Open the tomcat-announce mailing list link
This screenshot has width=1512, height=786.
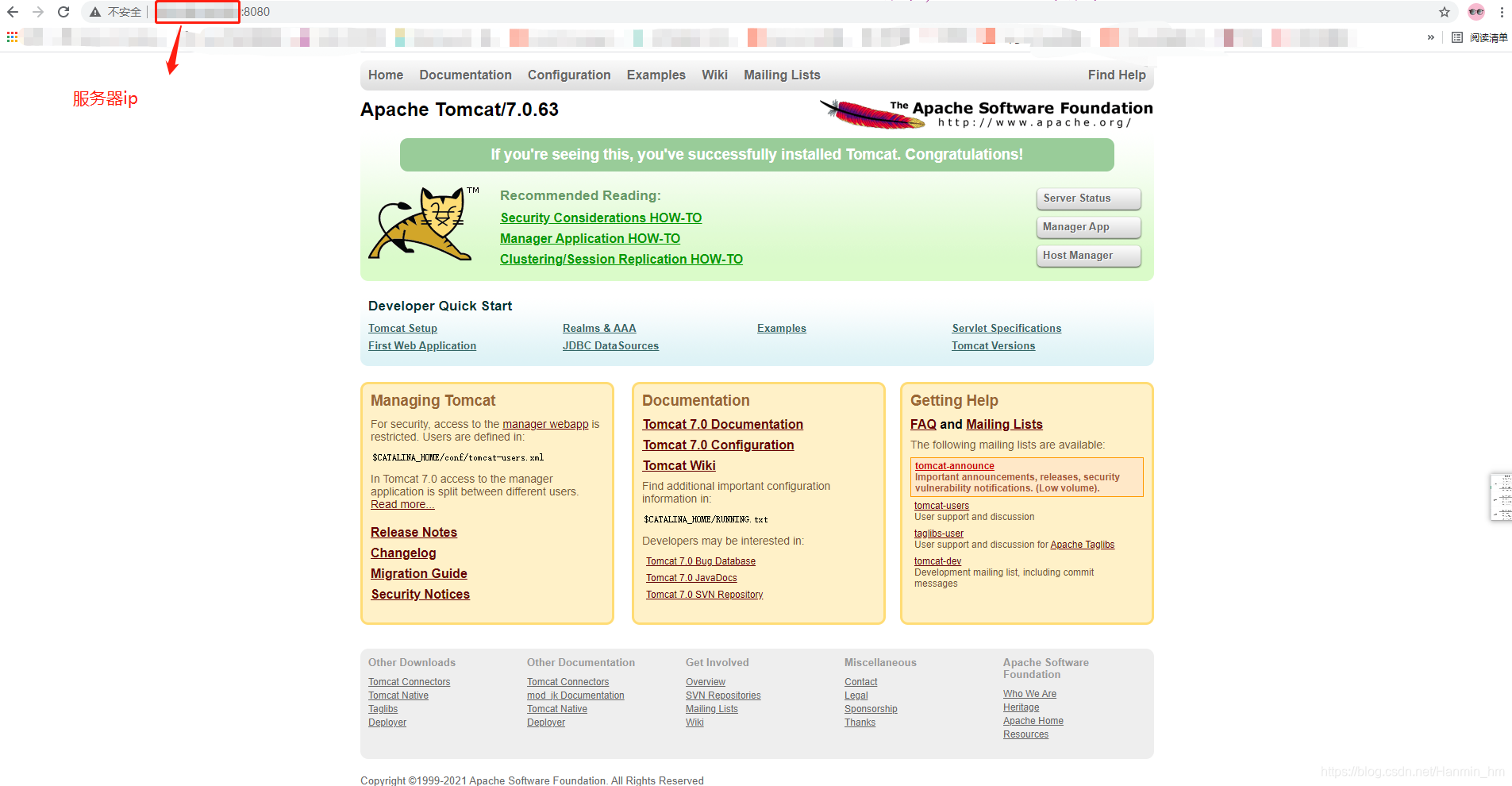coord(954,466)
